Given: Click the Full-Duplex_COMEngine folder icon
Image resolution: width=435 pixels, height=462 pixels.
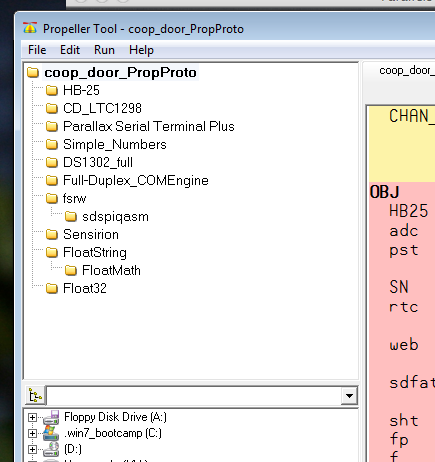Looking at the screenshot, I should pyautogui.click(x=52, y=180).
